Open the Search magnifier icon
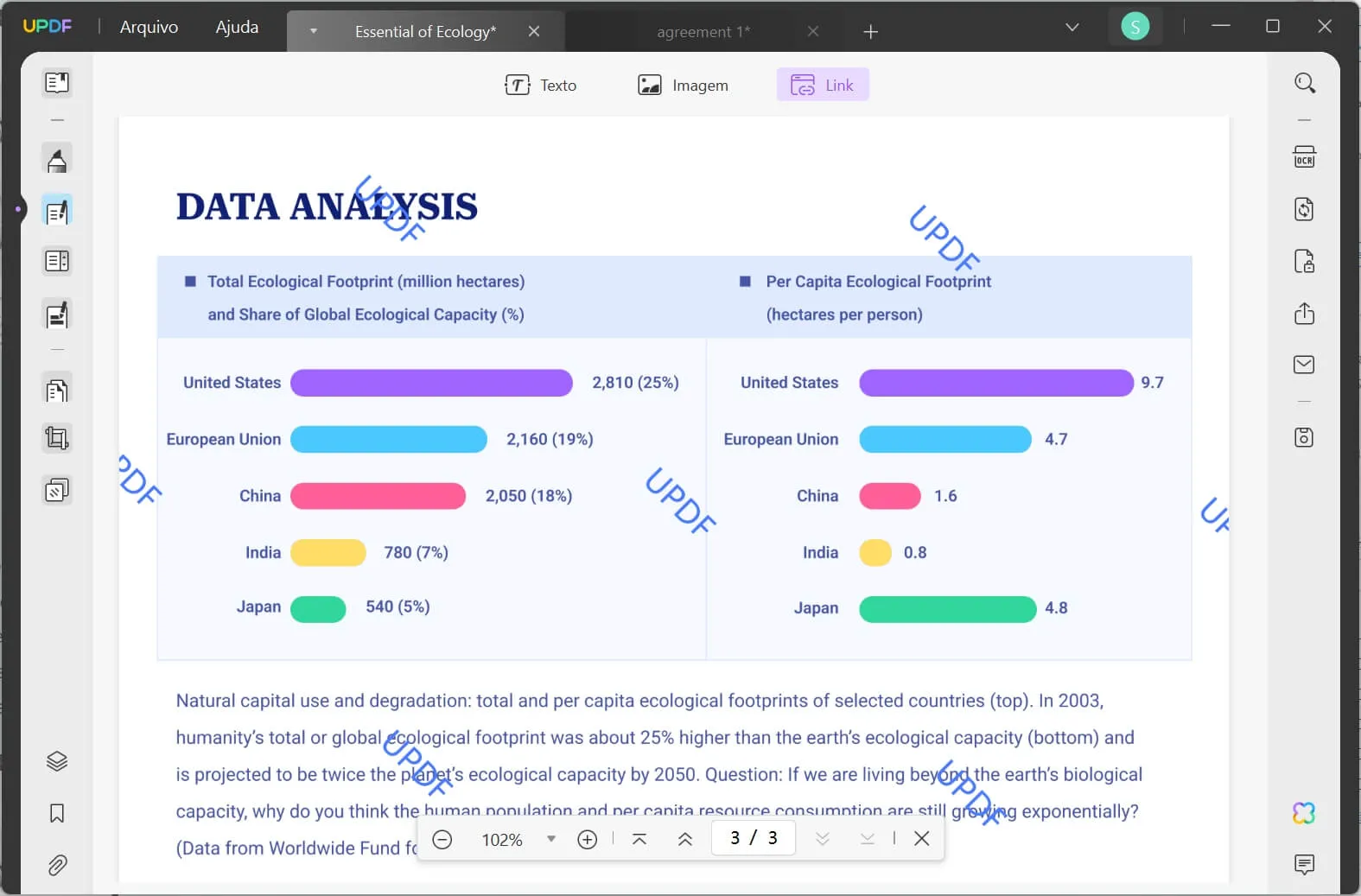 (1305, 83)
